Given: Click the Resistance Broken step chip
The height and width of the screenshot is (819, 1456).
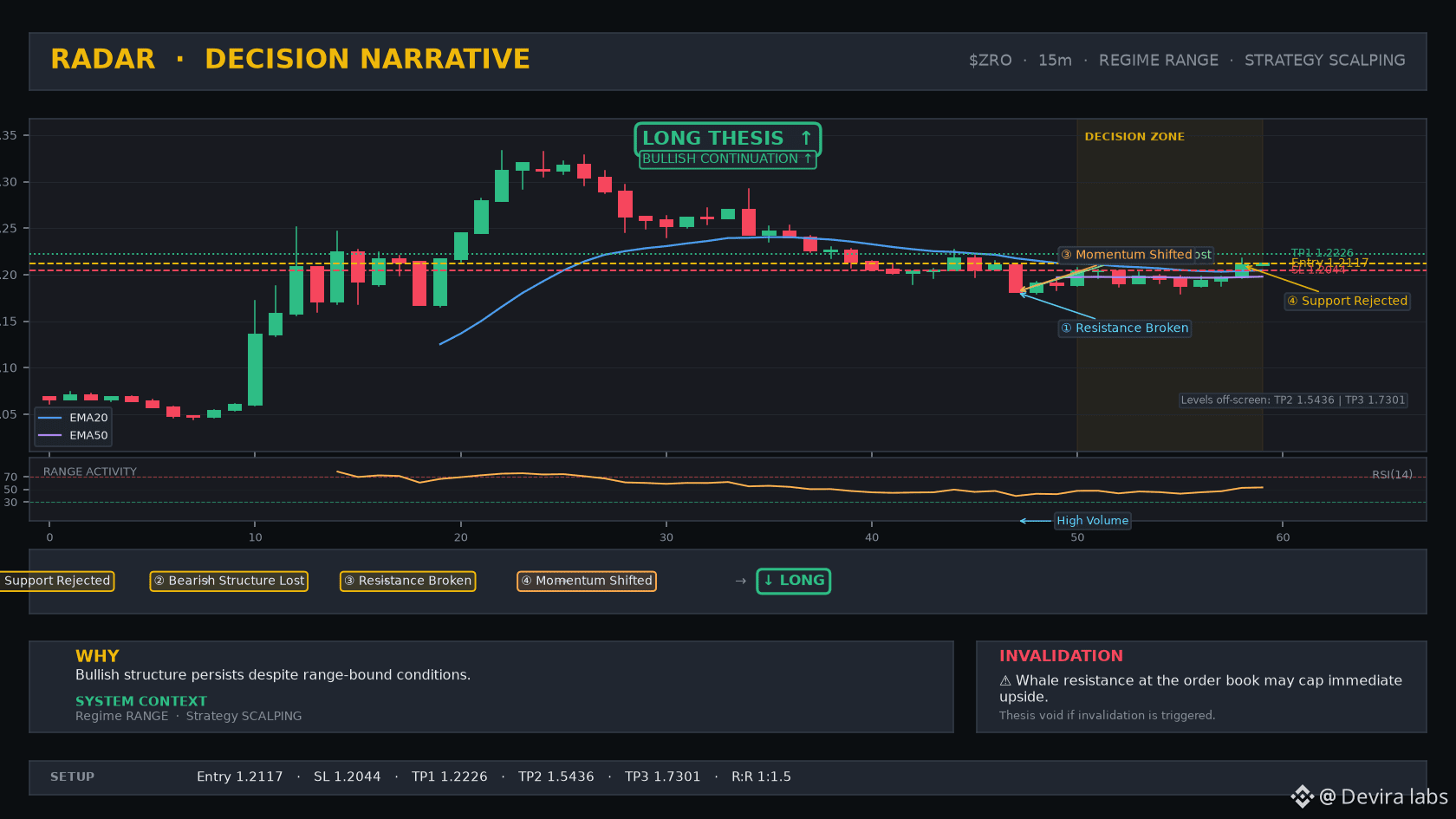Looking at the screenshot, I should 407,581.
